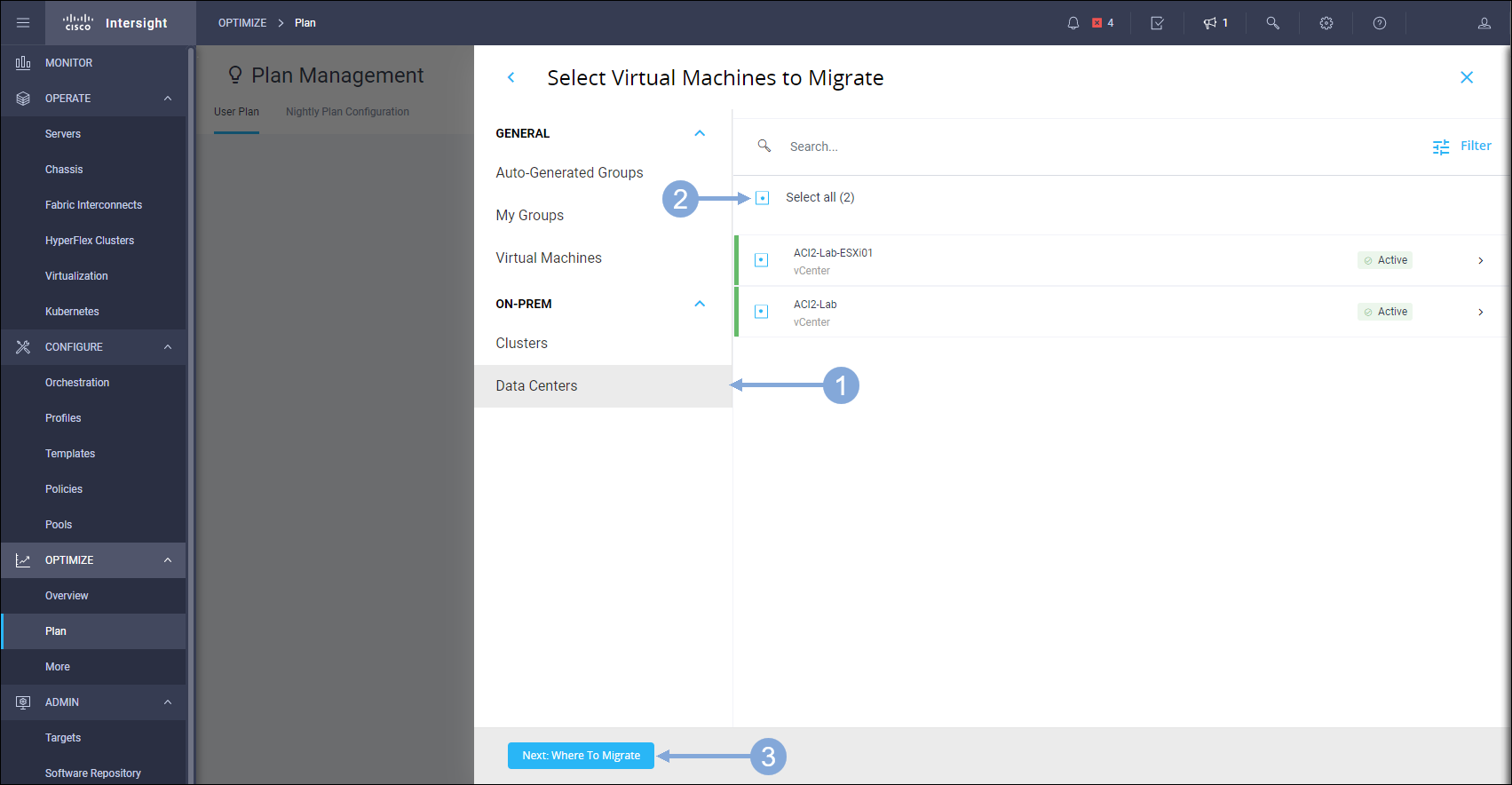Toggle checkbox for ACI2-Lab-ESXi01
The width and height of the screenshot is (1512, 785).
[x=761, y=260]
